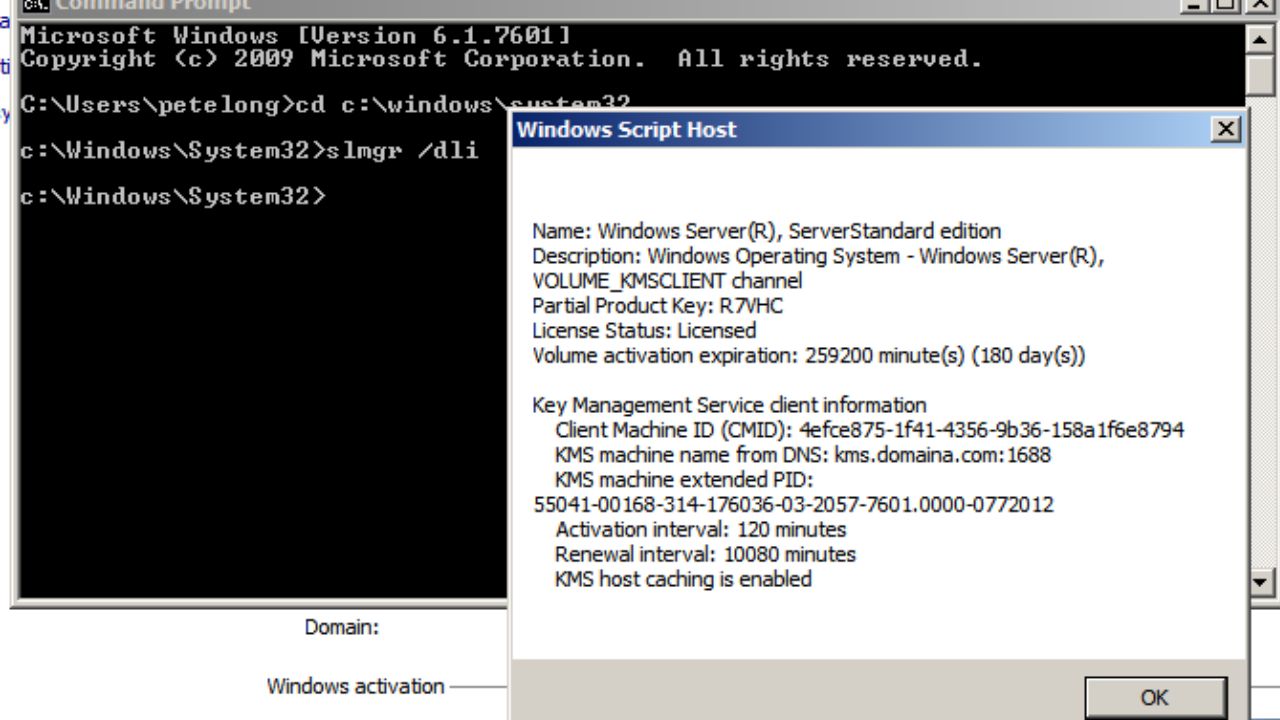Viewport: 1280px width, 720px height.
Task: Click the Command Prompt scrollbar thumb
Action: pyautogui.click(x=1259, y=76)
